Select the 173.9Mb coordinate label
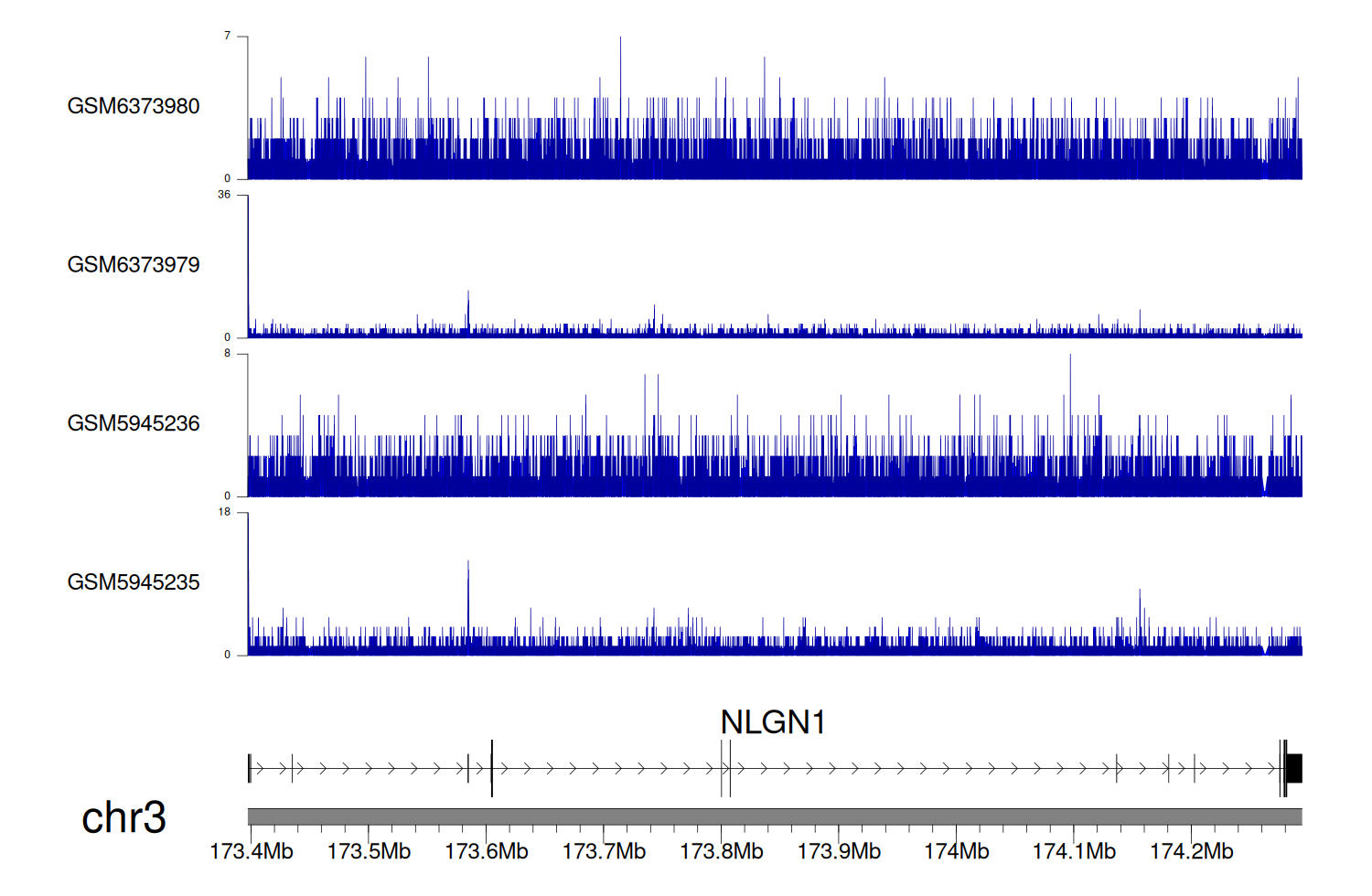The image size is (1372, 896). (839, 851)
